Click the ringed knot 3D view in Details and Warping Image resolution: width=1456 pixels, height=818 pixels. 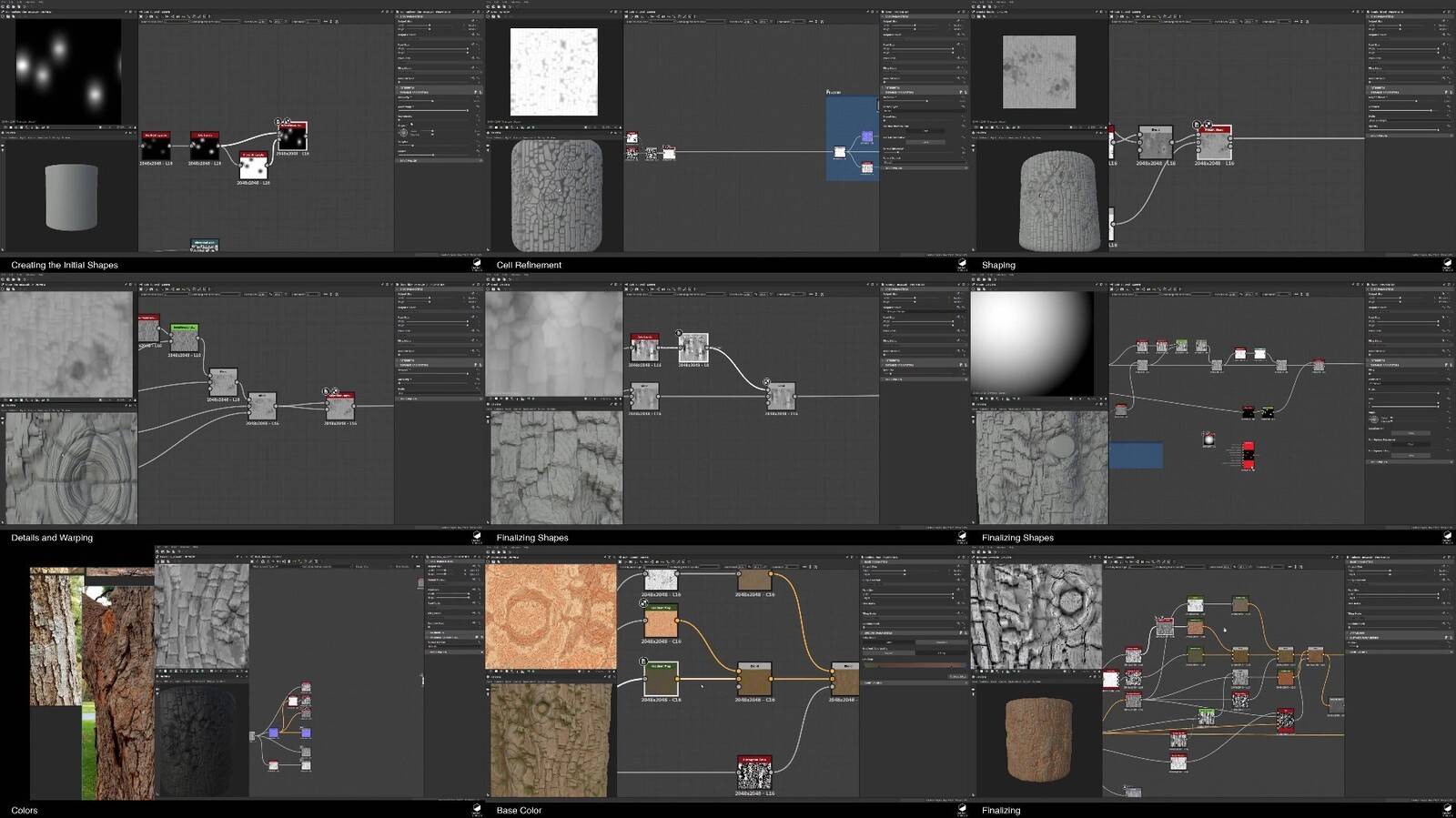[x=70, y=467]
